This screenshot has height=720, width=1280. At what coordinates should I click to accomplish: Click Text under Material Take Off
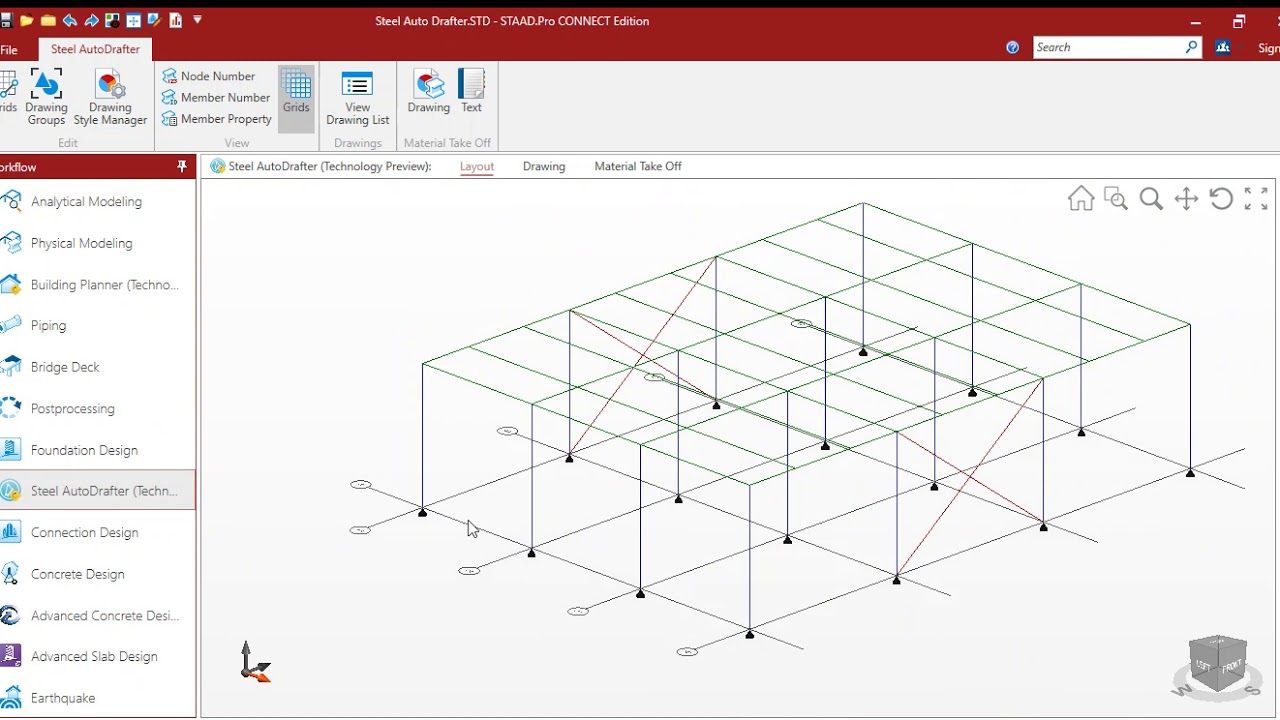[471, 92]
